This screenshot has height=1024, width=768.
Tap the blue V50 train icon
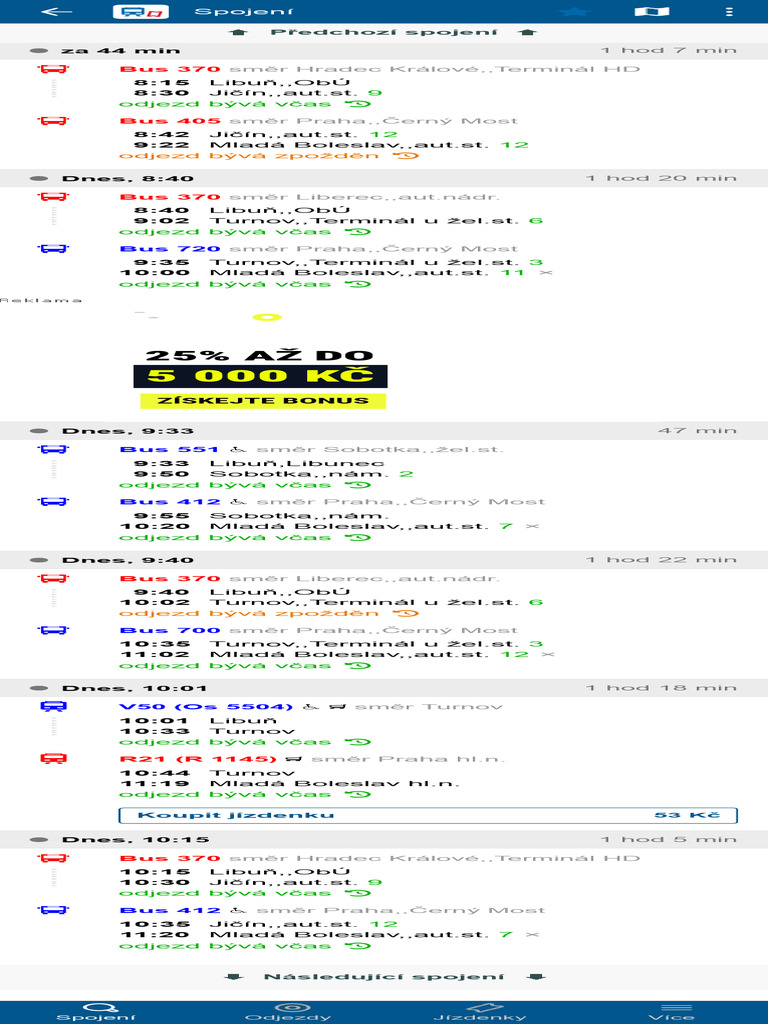click(x=53, y=707)
